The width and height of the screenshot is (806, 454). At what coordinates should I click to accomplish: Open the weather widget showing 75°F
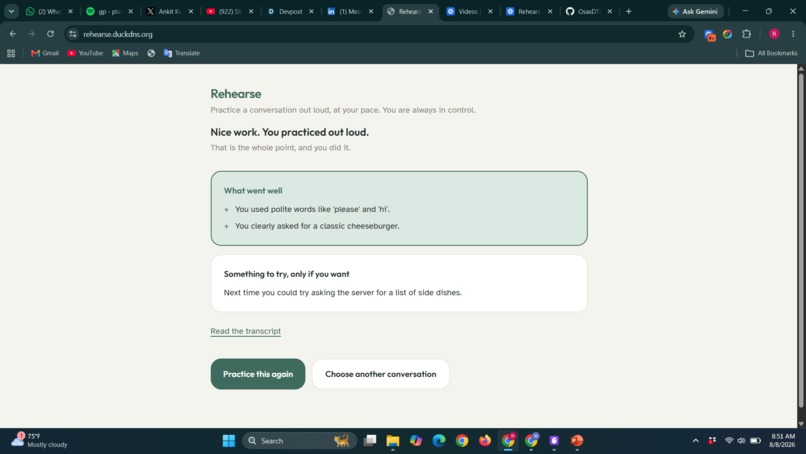point(40,440)
